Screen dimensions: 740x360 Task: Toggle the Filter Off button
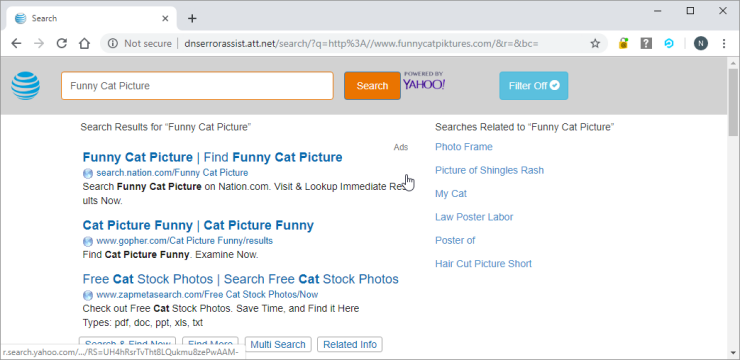(x=534, y=85)
